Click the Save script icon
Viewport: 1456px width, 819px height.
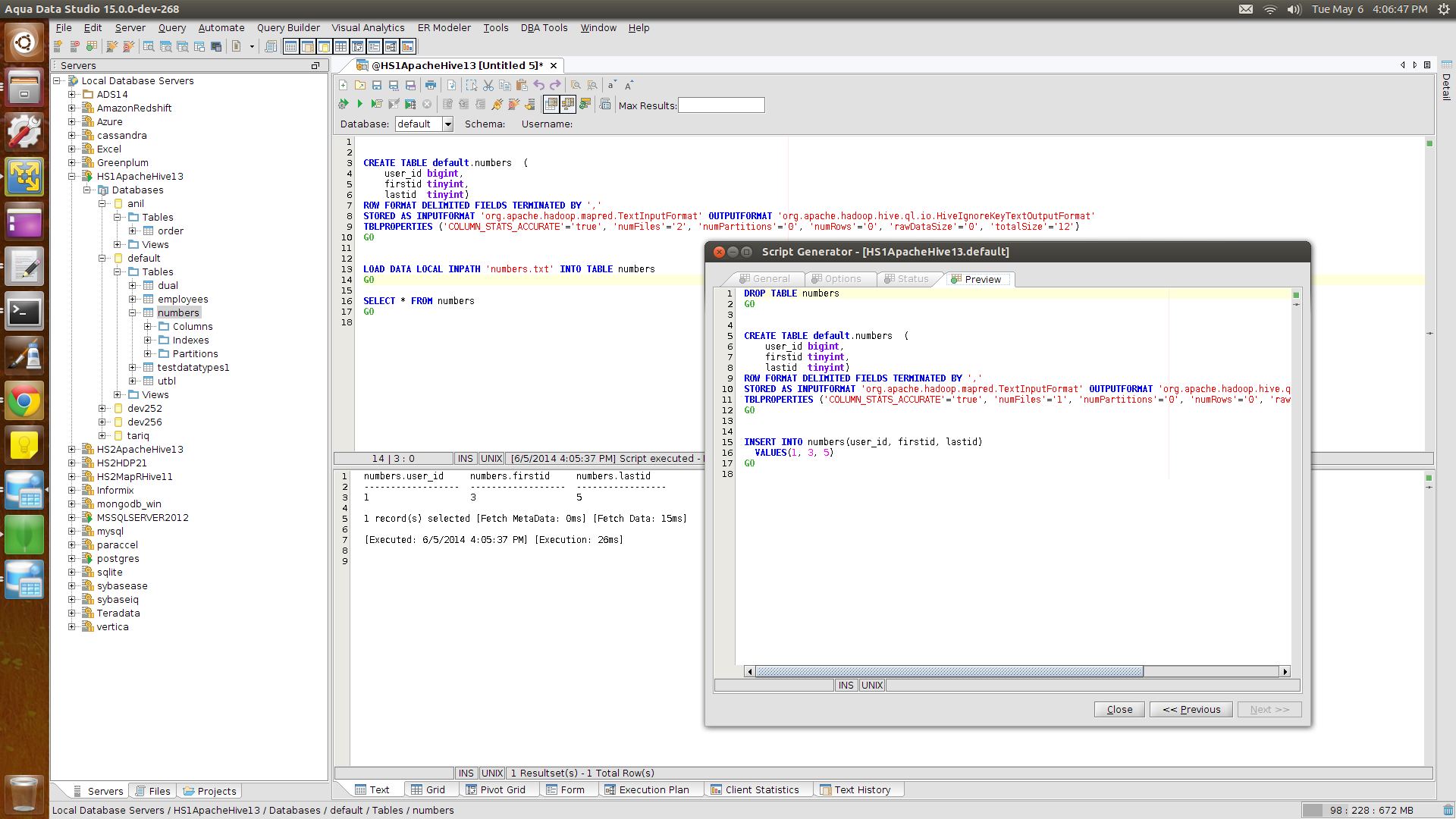[377, 85]
